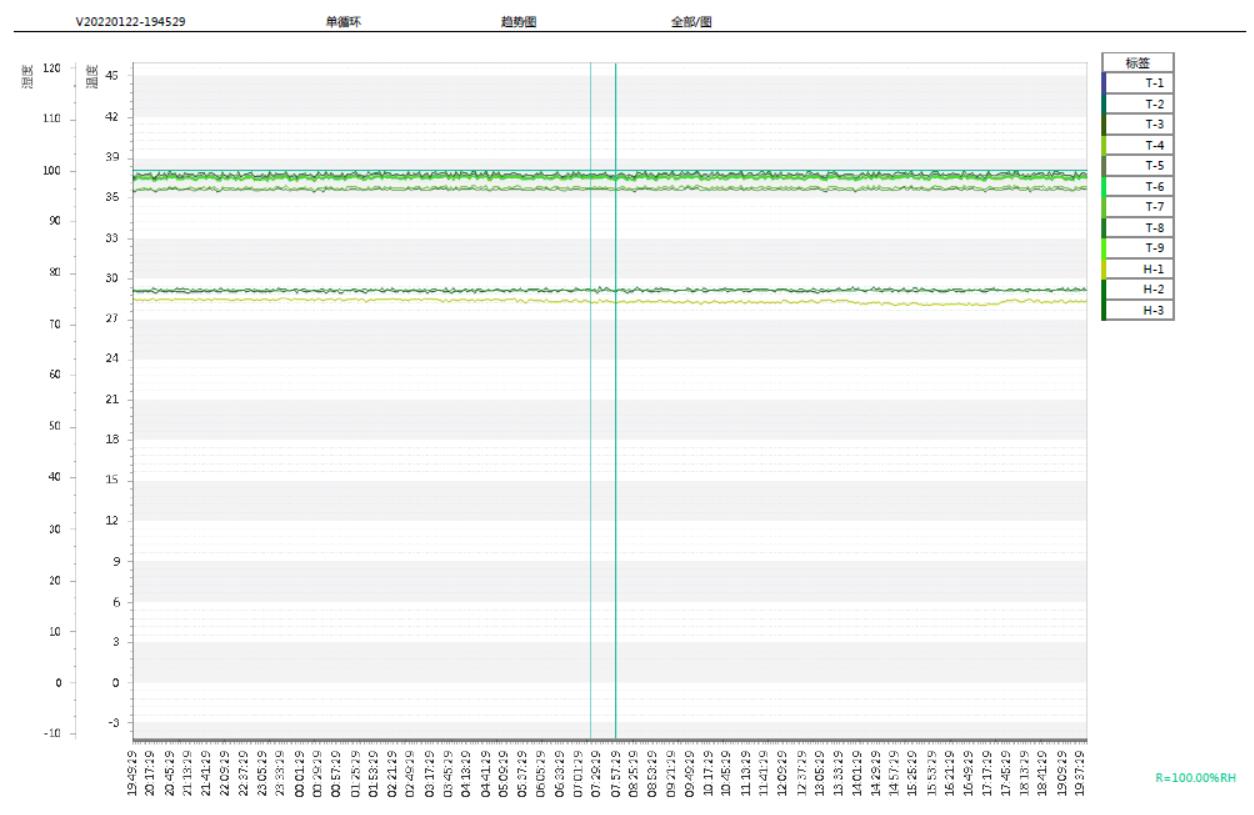The height and width of the screenshot is (815, 1254).
Task: Click the T-3 dark olive color swatch
Action: pyautogui.click(x=1105, y=124)
